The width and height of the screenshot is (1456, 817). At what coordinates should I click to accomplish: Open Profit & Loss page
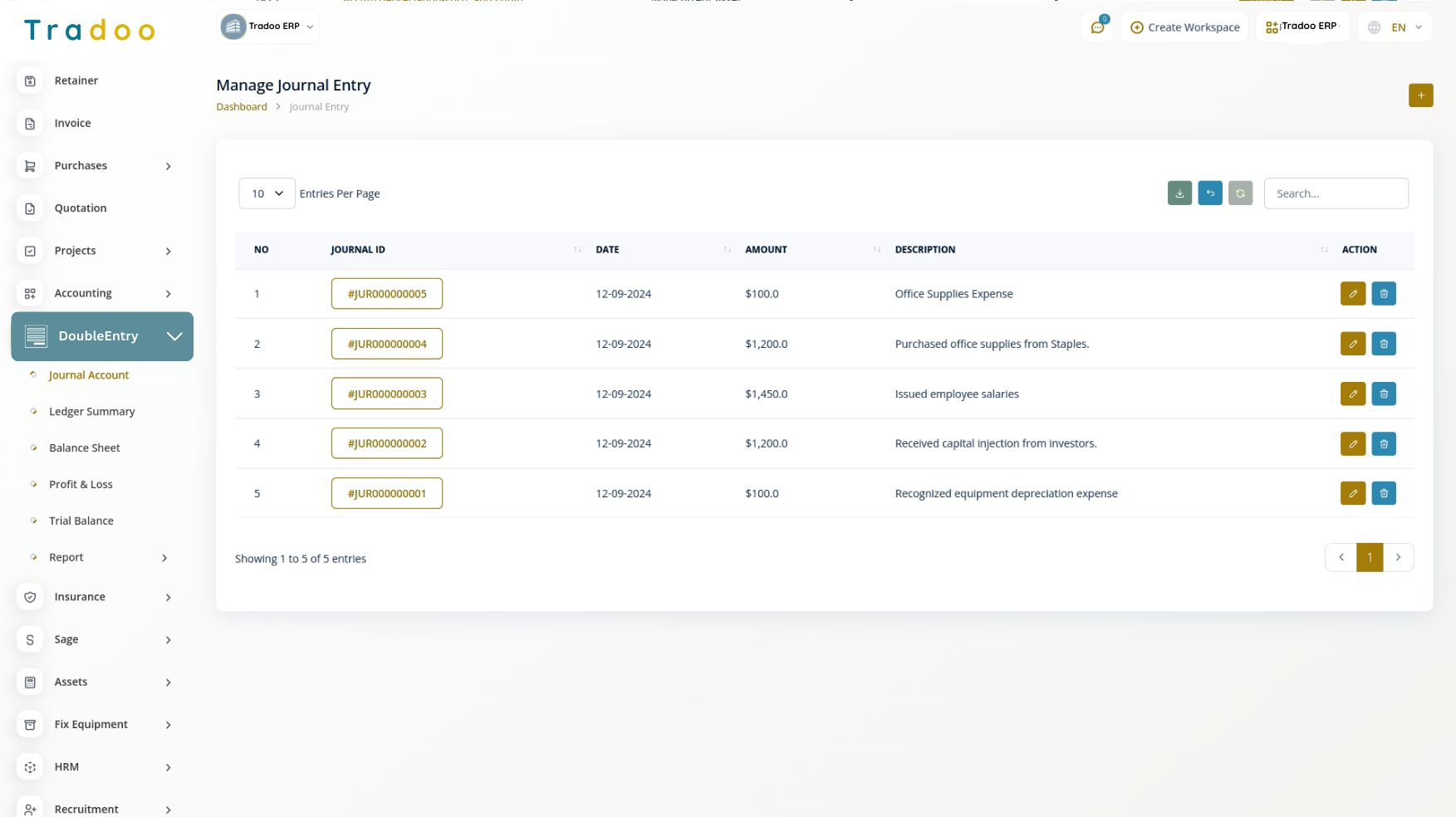pos(81,485)
